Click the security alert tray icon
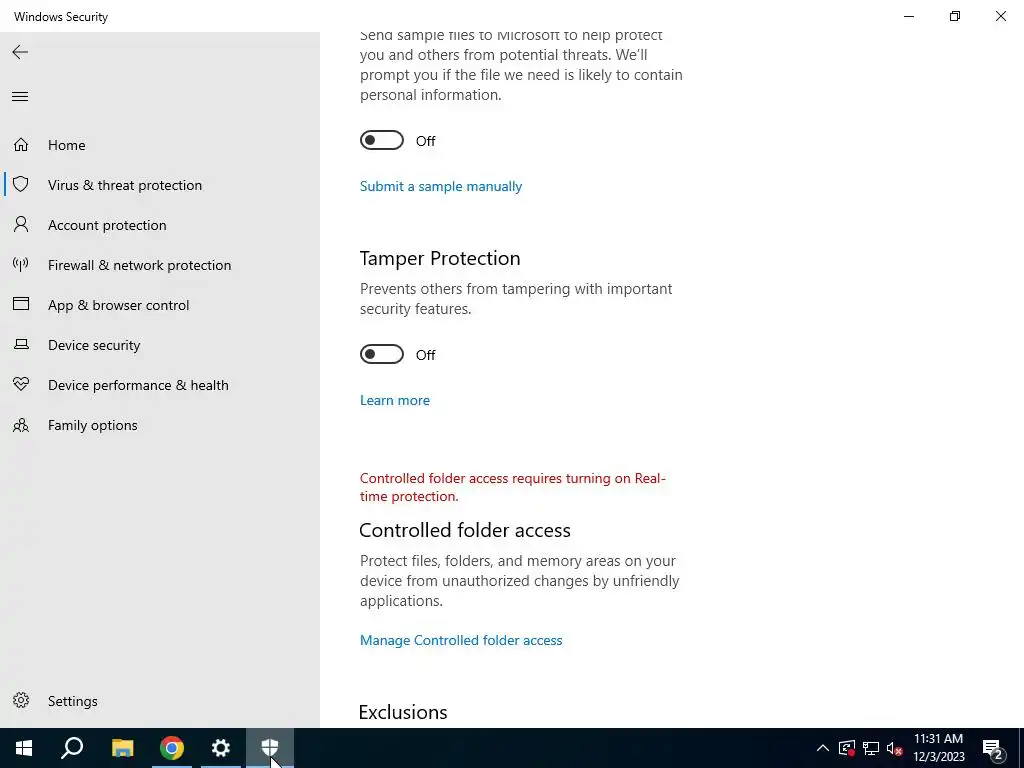The image size is (1024, 768). tap(847, 748)
